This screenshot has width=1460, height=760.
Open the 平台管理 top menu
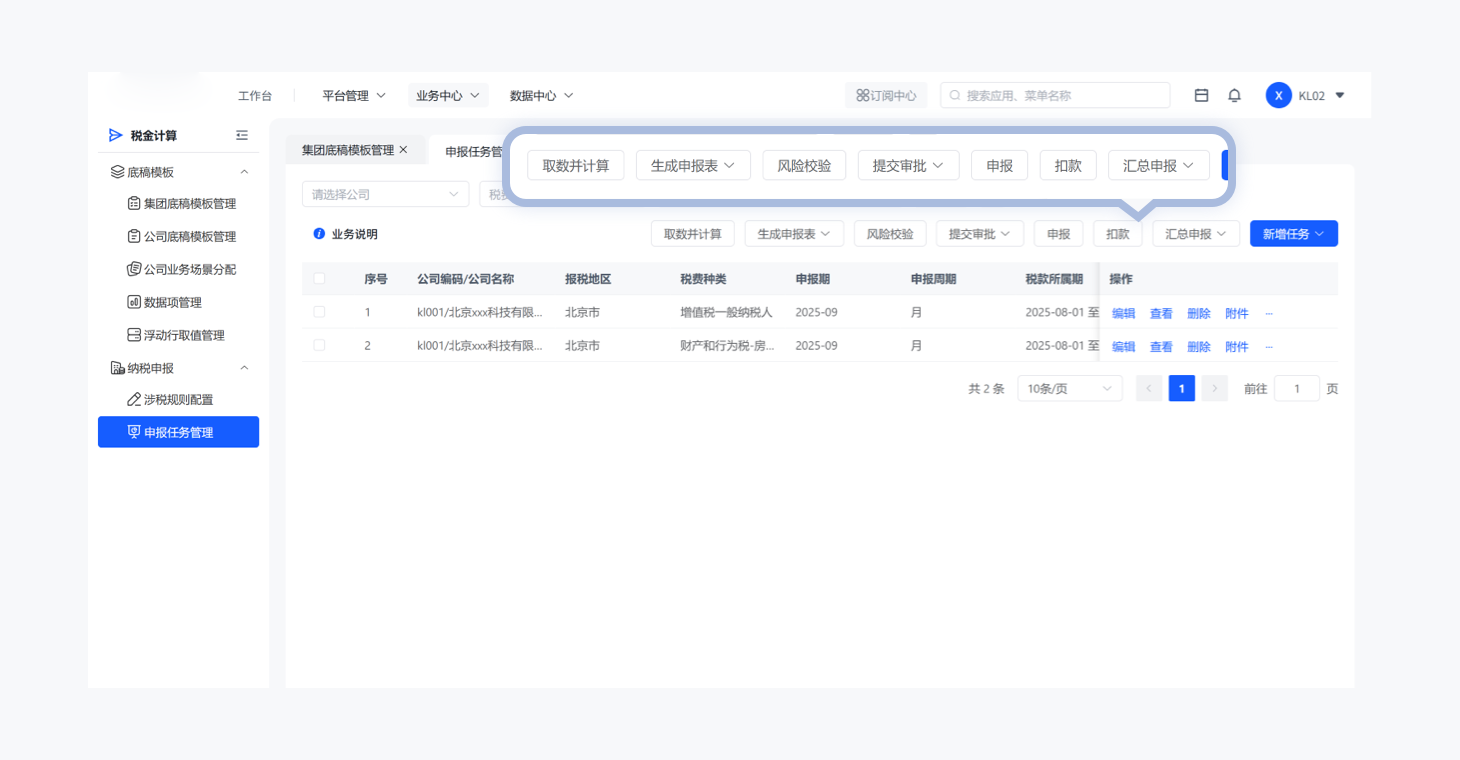[x=354, y=96]
